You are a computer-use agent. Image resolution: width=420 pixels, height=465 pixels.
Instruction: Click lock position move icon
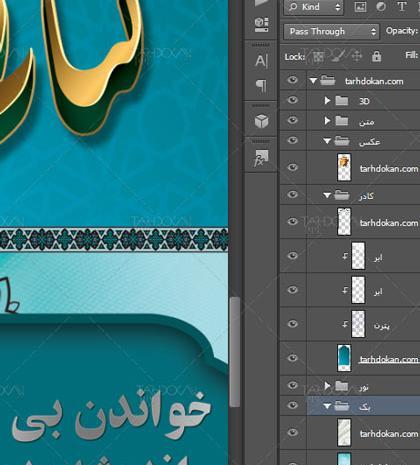(357, 56)
